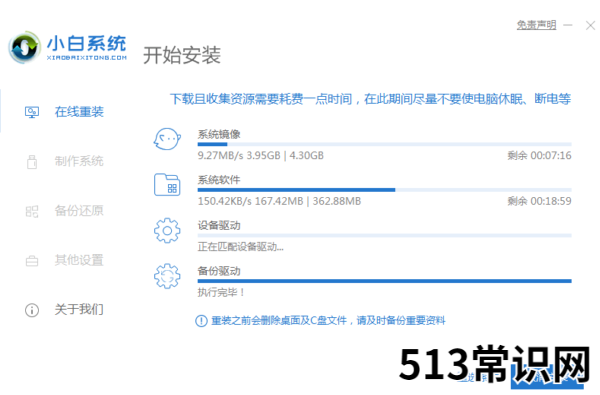The image size is (600, 395).
Task: Click the 系统镜像 download progress bar
Action: pos(385,144)
